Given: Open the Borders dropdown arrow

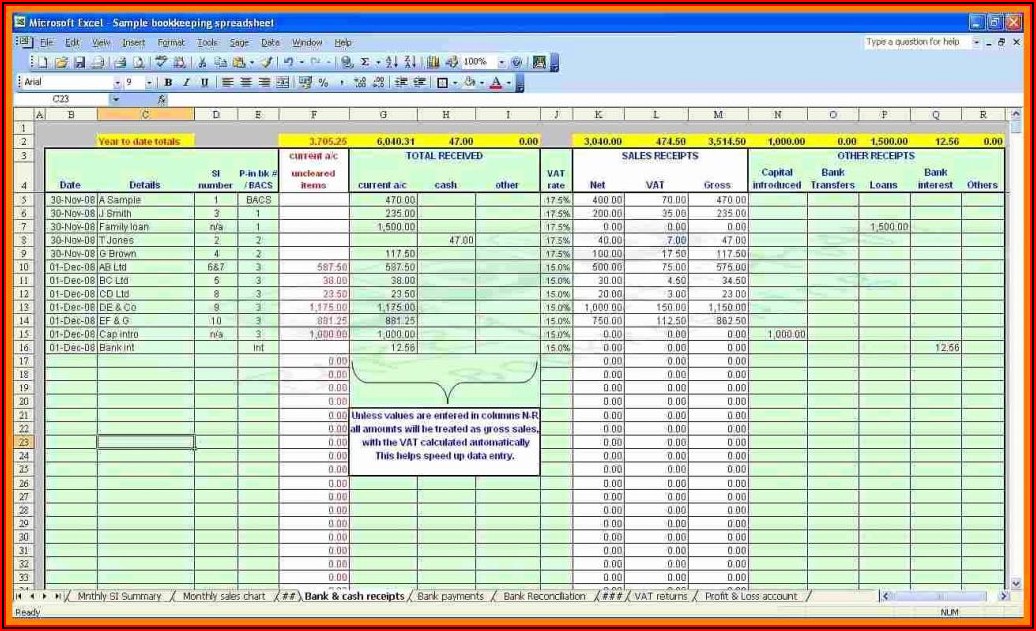Looking at the screenshot, I should (x=455, y=83).
